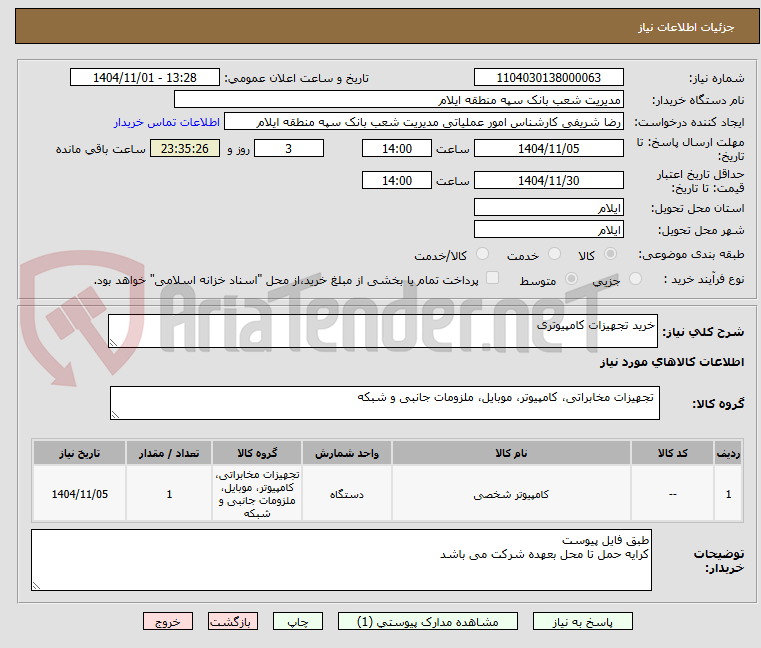Click the تاریخ نیاز column header
The image size is (761, 648).
coord(80,453)
